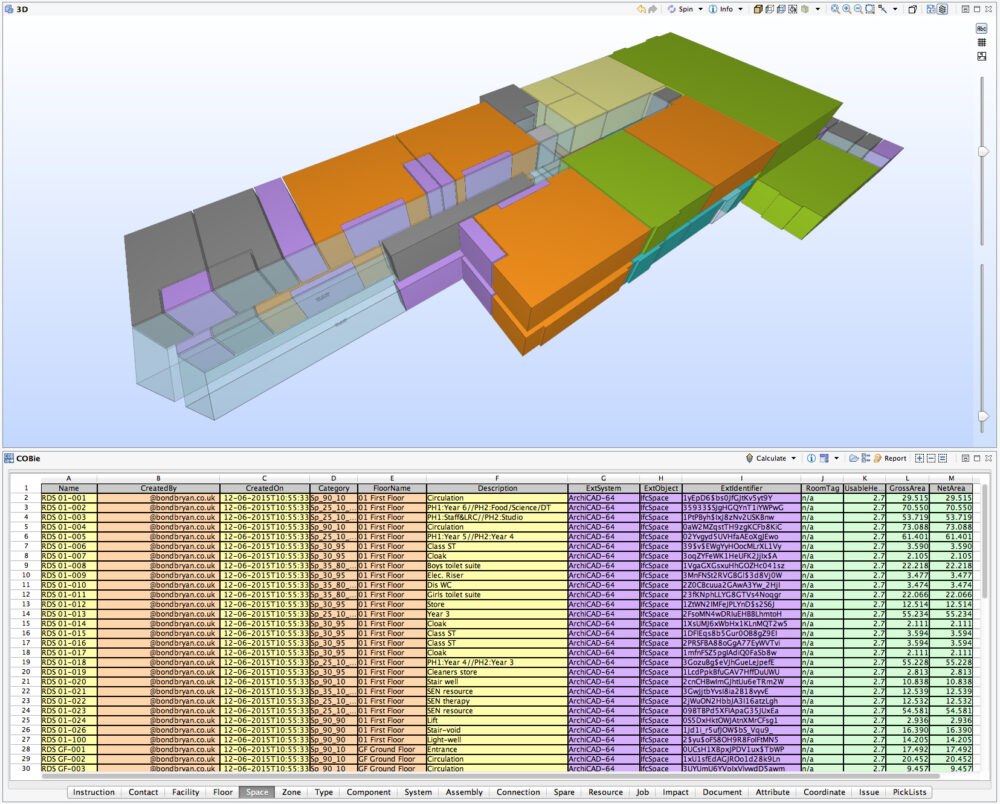The width and height of the screenshot is (1000, 804).
Task: Click the Info tool in 3D toolbar
Action: 721,10
